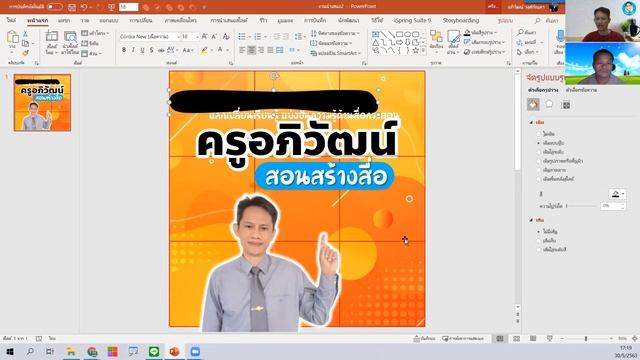The width and height of the screenshot is (640, 360).
Task: Click the Reuse Slides icon
Action: [70, 37]
